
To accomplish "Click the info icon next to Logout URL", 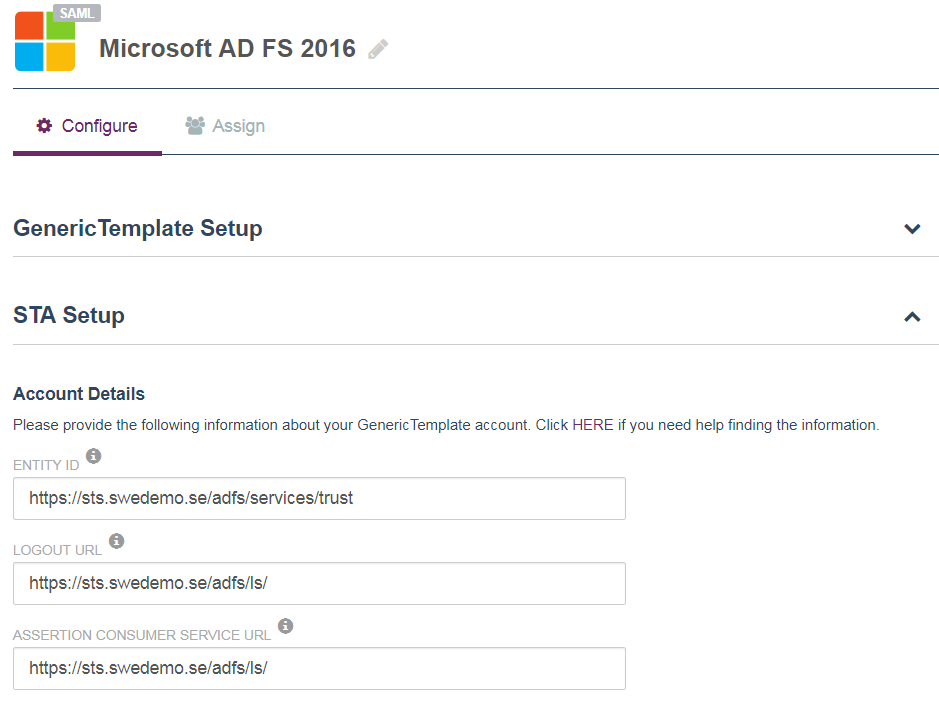I will 116,541.
